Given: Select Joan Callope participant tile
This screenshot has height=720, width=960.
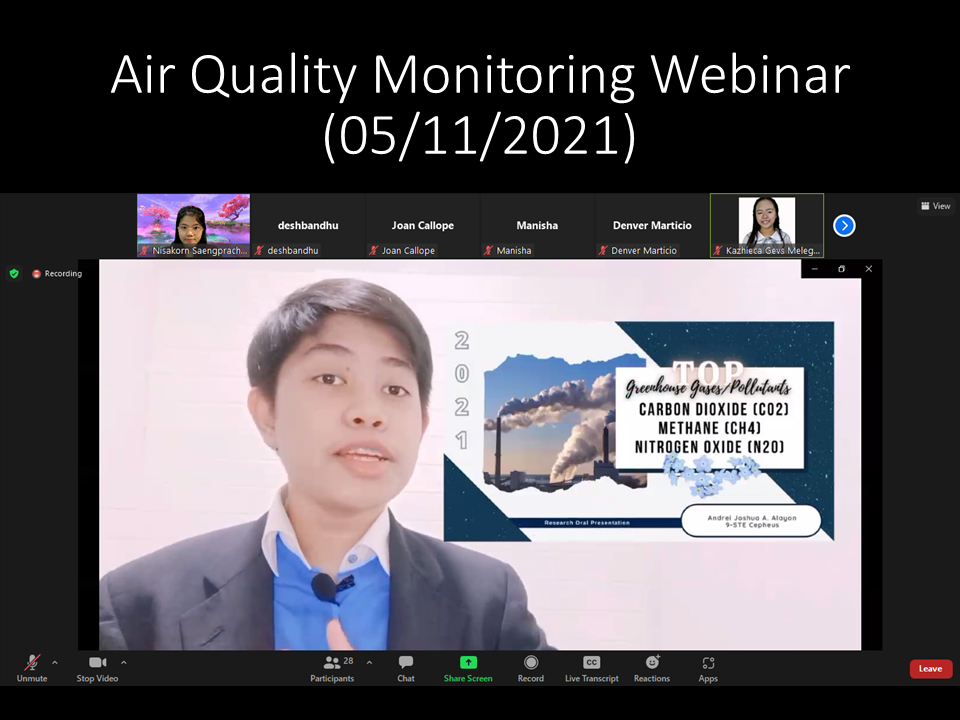Looking at the screenshot, I should pos(423,226).
